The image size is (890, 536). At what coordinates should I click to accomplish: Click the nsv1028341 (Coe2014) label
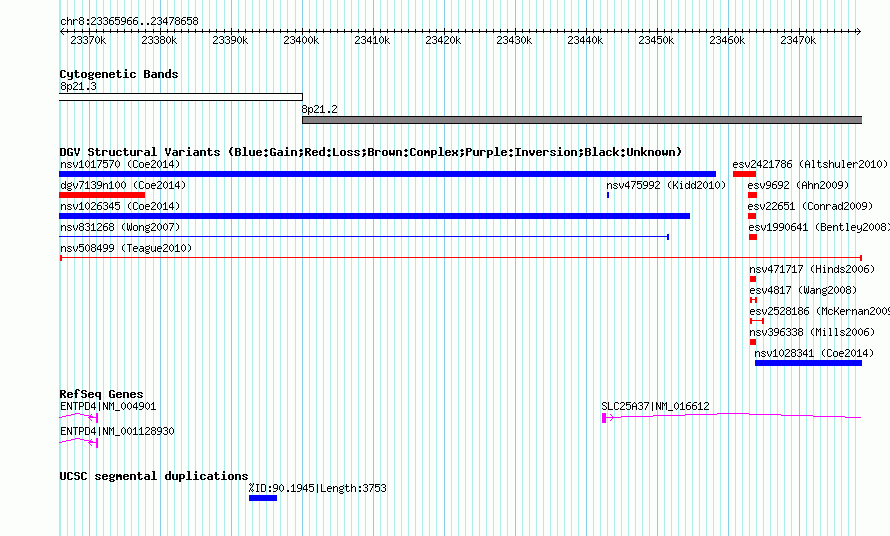(814, 353)
